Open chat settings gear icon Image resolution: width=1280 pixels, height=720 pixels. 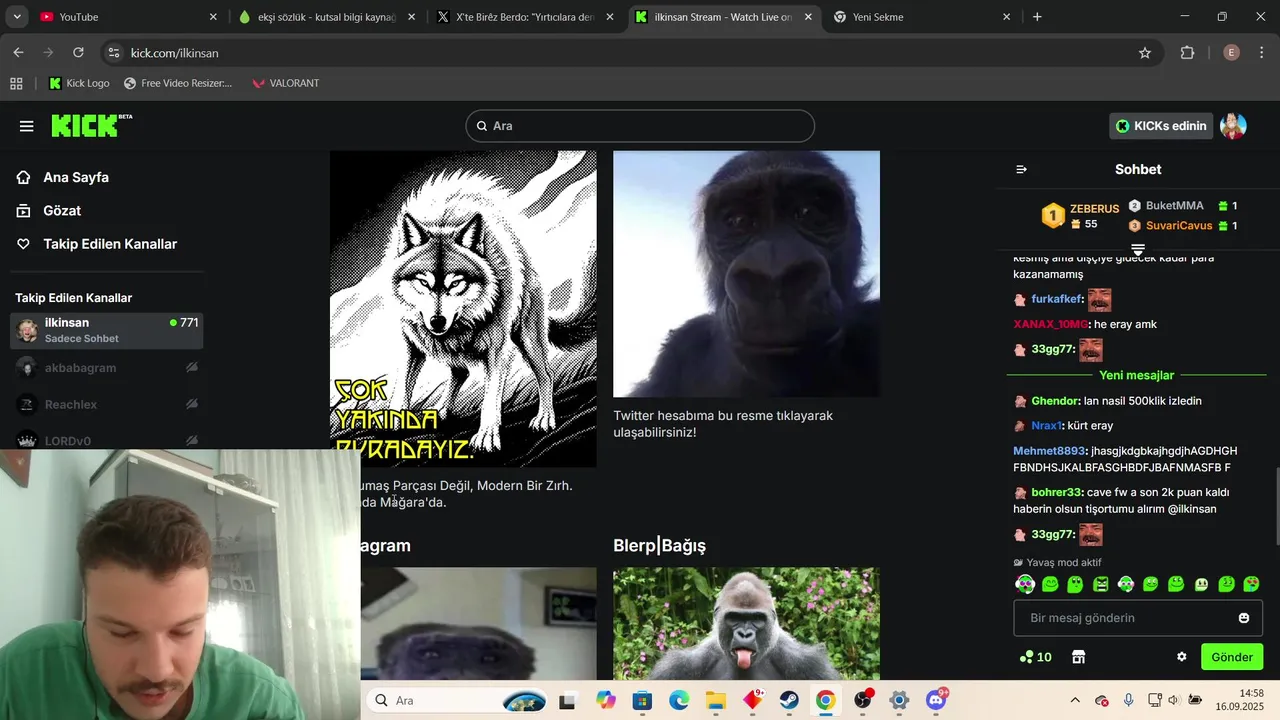click(x=1182, y=657)
